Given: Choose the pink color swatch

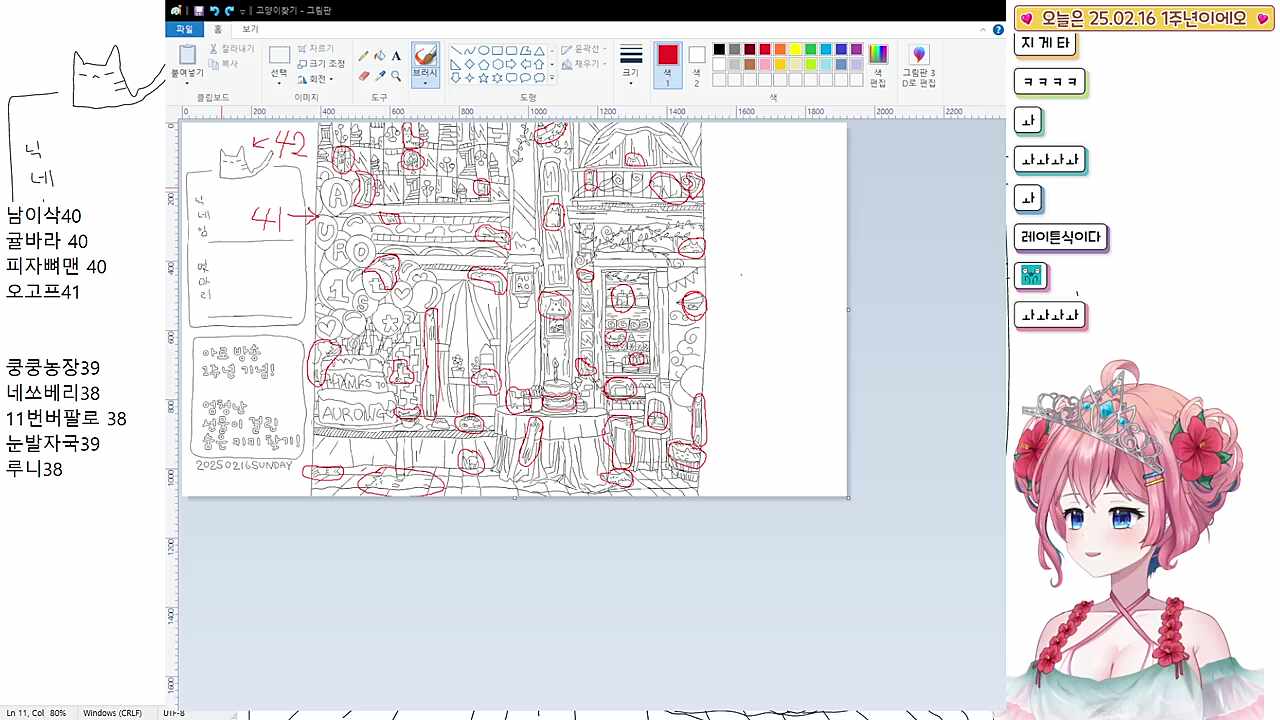Looking at the screenshot, I should point(764,64).
